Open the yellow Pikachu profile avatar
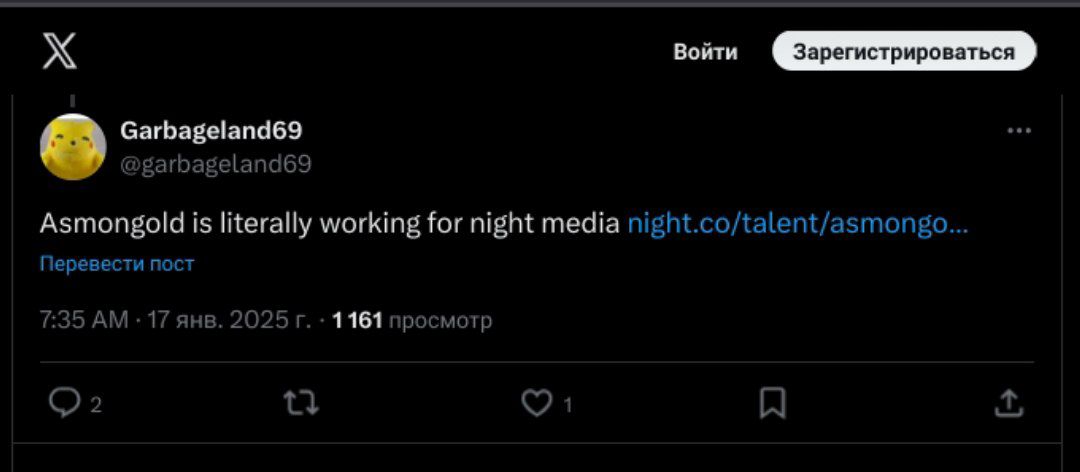The height and width of the screenshot is (472, 1080). [x=73, y=146]
